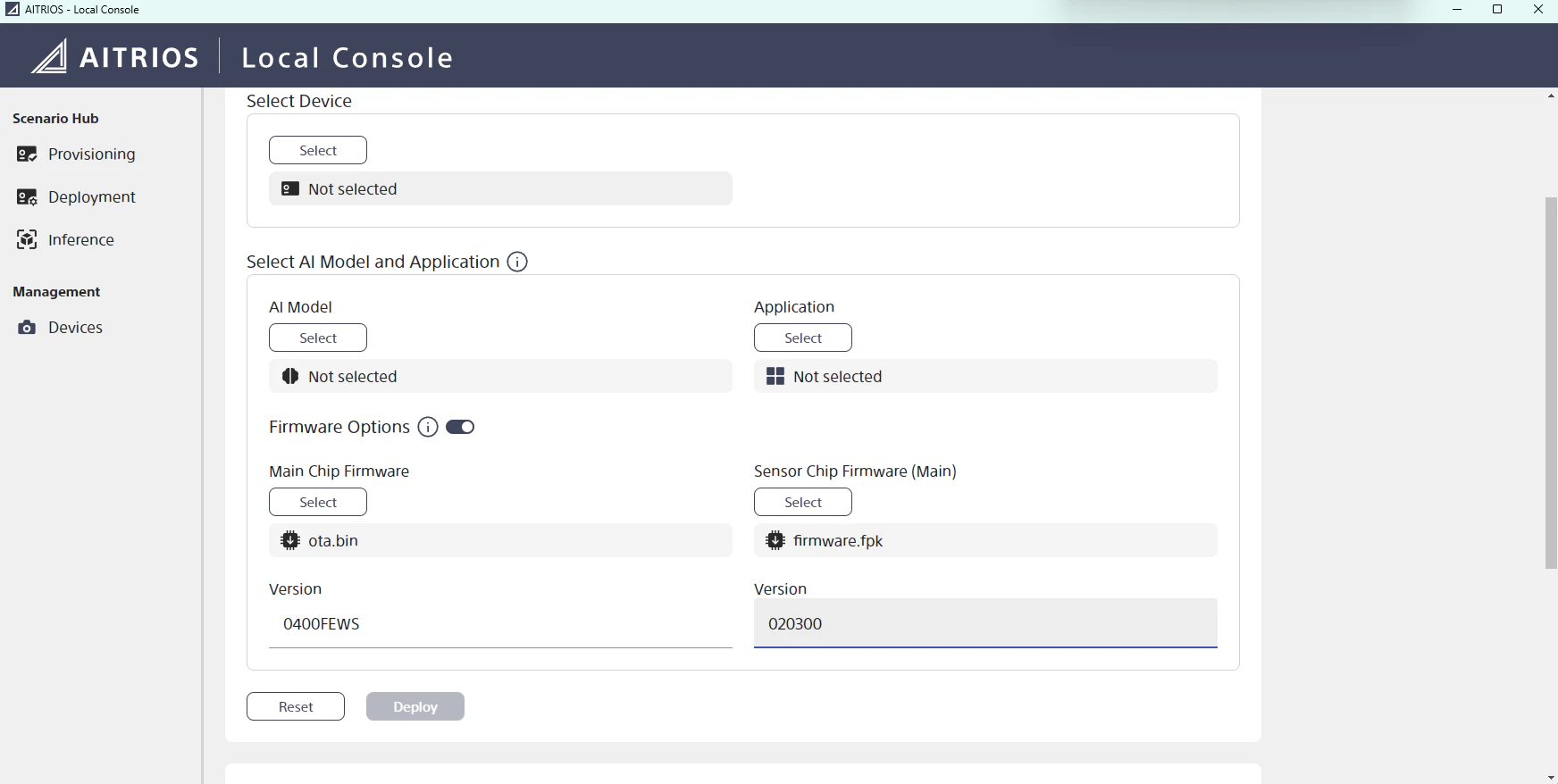
Task: Click the firmware.fpk file name
Action: click(x=838, y=540)
